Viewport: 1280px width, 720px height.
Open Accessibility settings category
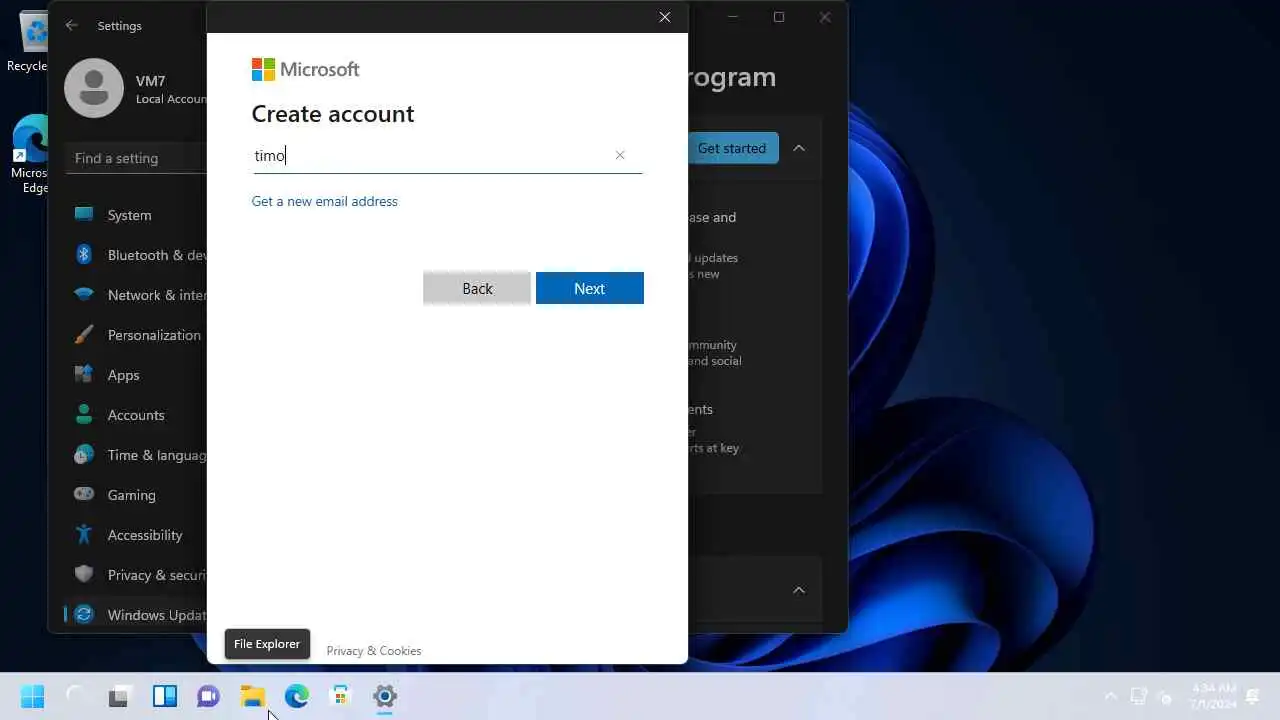click(x=136, y=535)
